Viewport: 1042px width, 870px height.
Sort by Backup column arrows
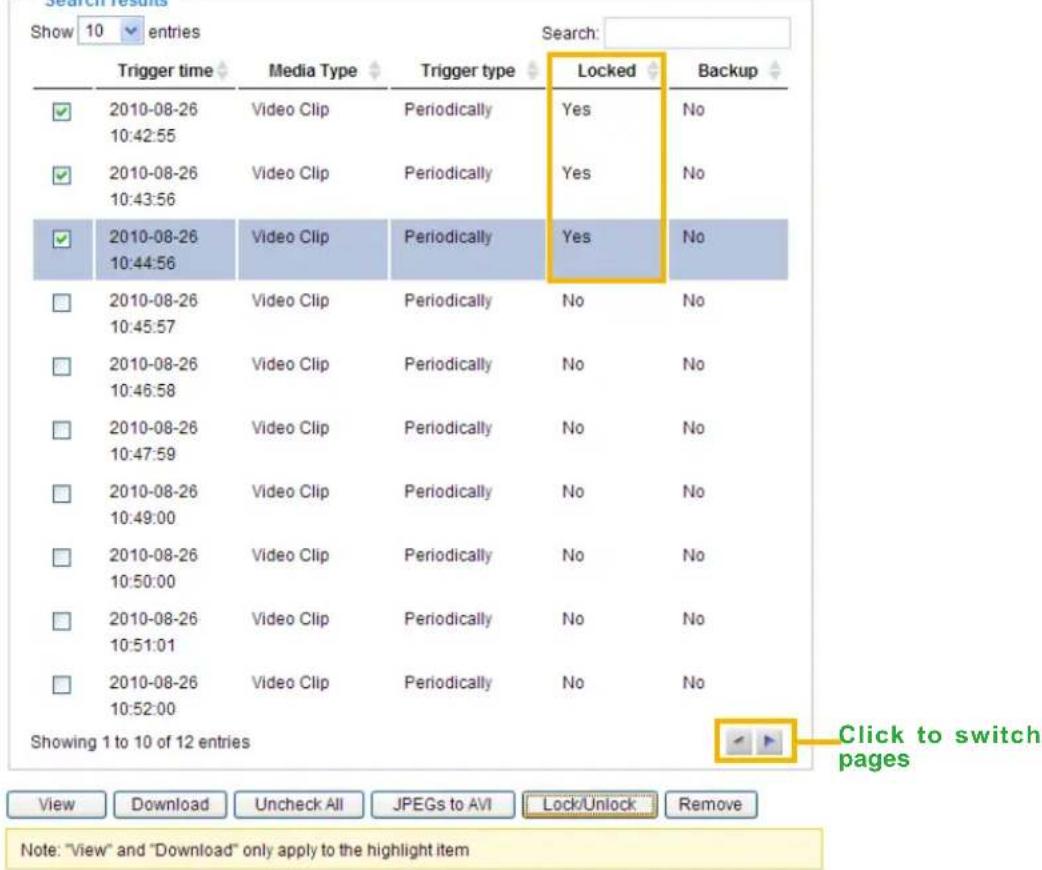pos(774,70)
